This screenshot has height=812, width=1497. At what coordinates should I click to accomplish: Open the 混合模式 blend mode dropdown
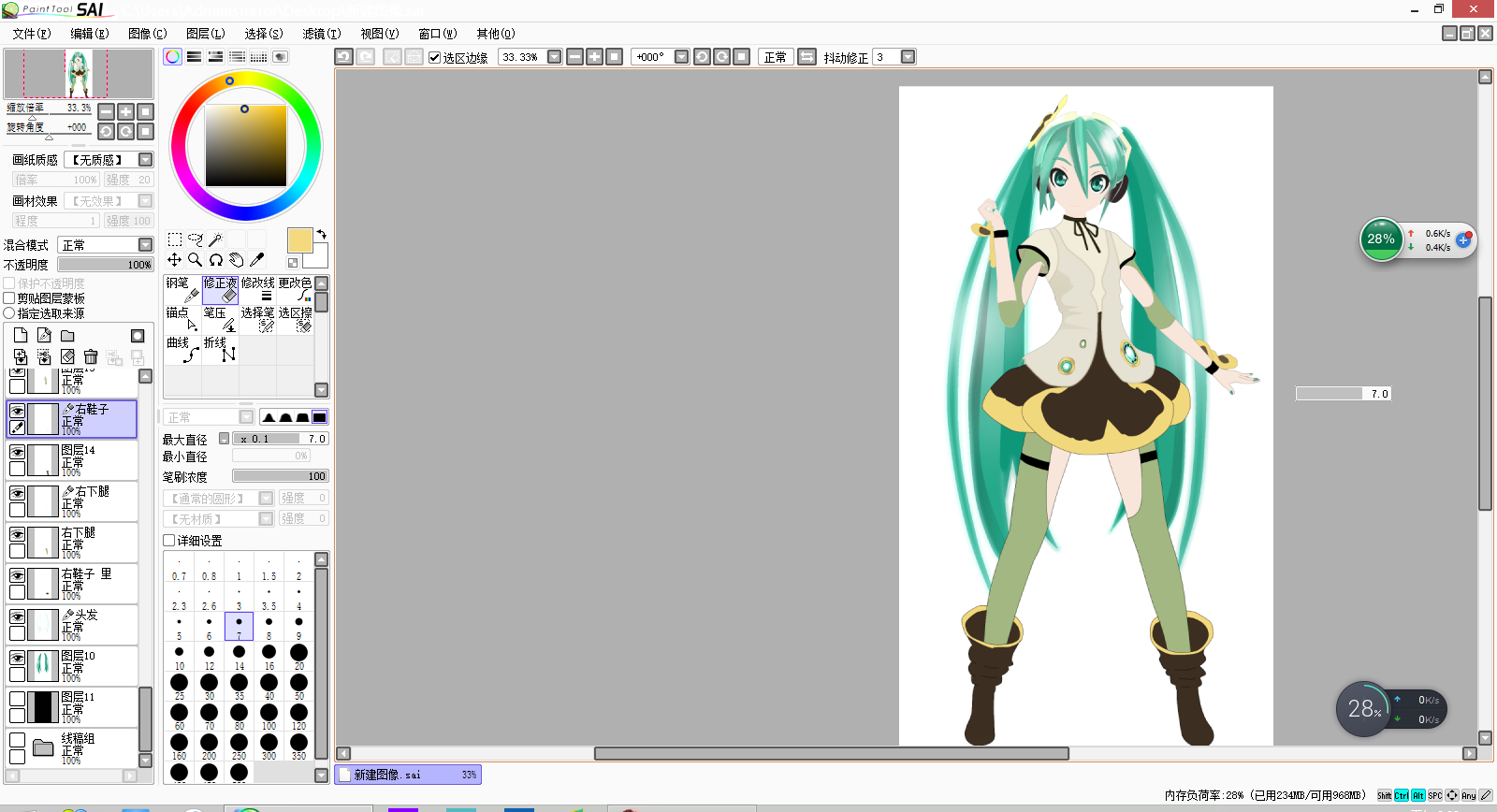tap(145, 245)
